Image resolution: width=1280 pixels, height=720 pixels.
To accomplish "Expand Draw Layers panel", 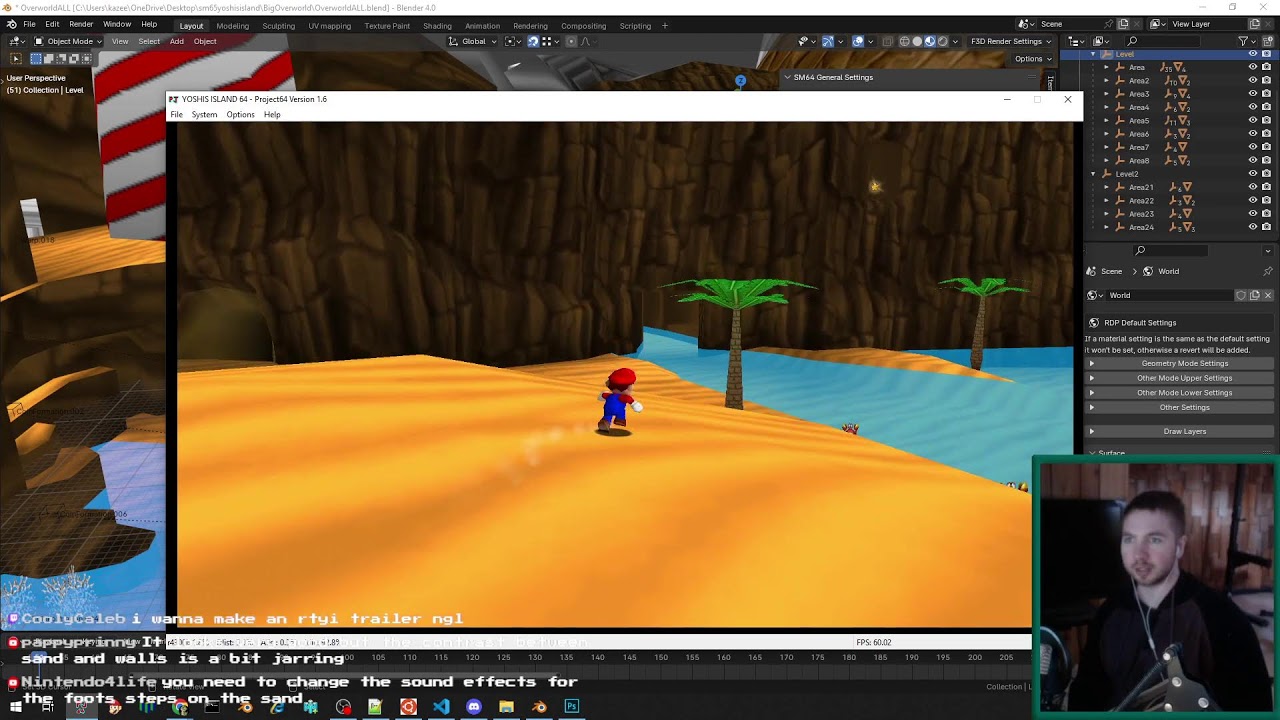I will 1180,431.
